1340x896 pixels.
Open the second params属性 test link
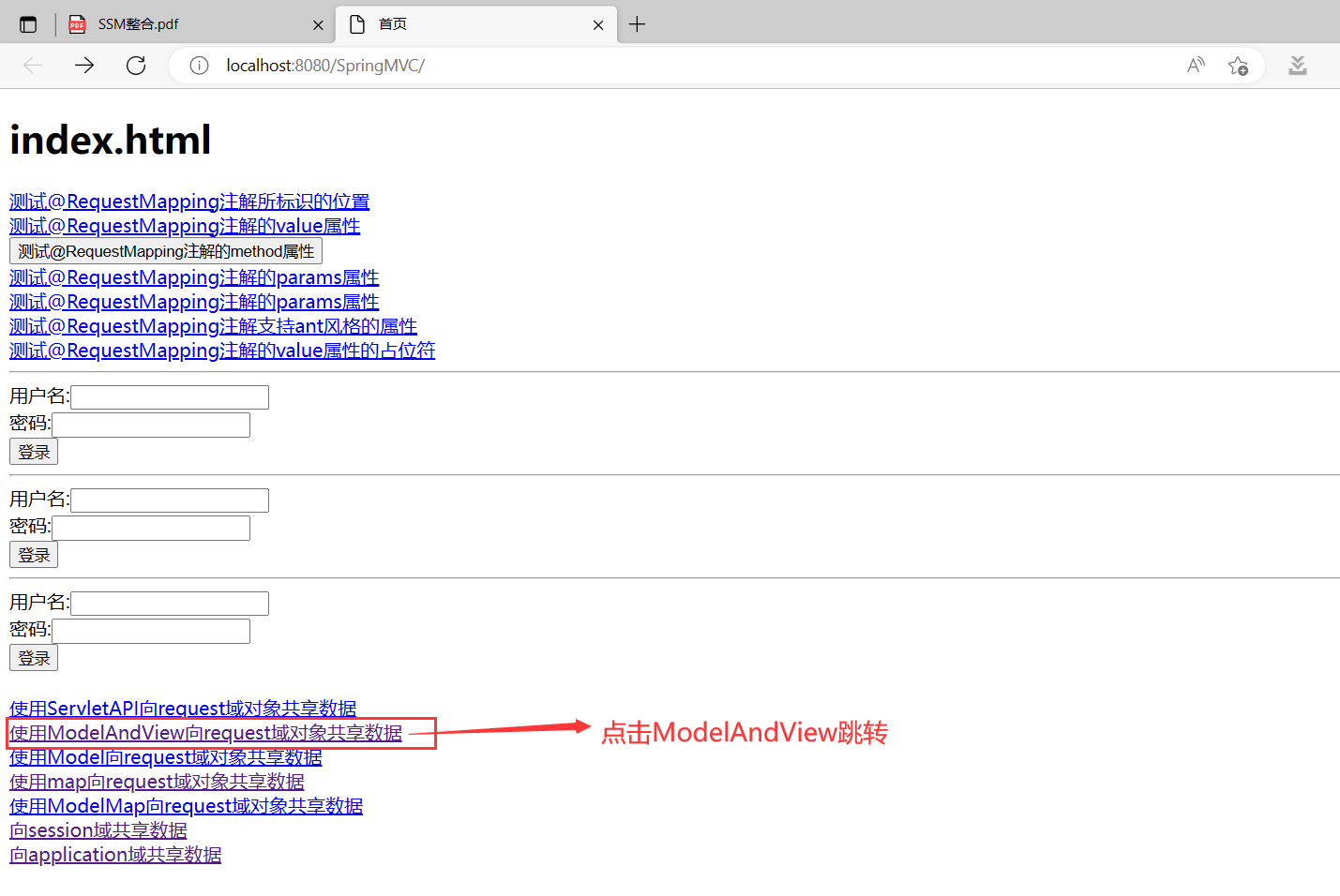click(194, 302)
